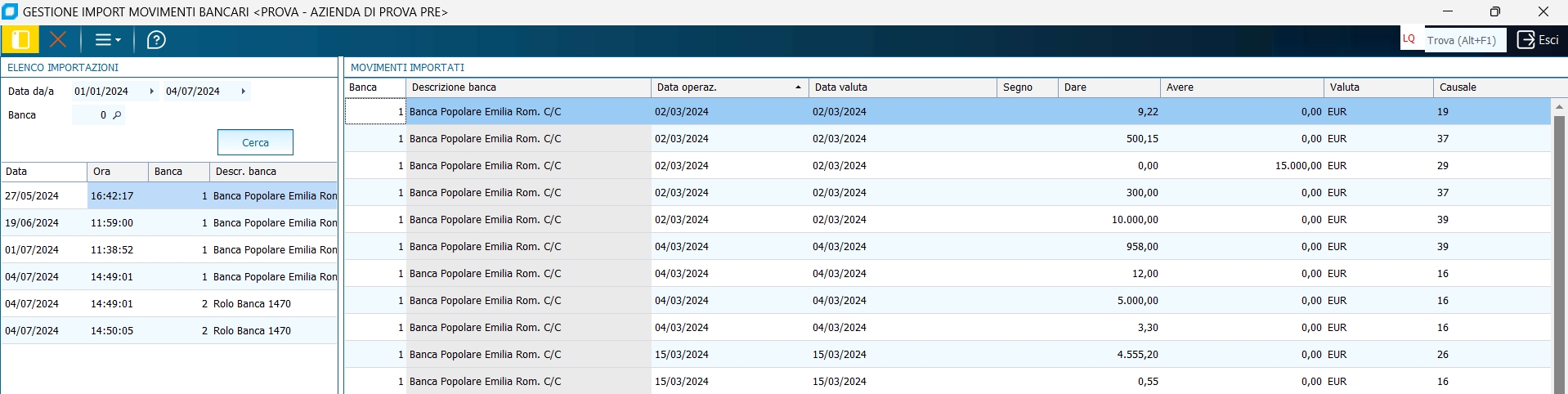Open the help question mark icon
Image resolution: width=1568 pixels, height=394 pixels.
tap(156, 39)
